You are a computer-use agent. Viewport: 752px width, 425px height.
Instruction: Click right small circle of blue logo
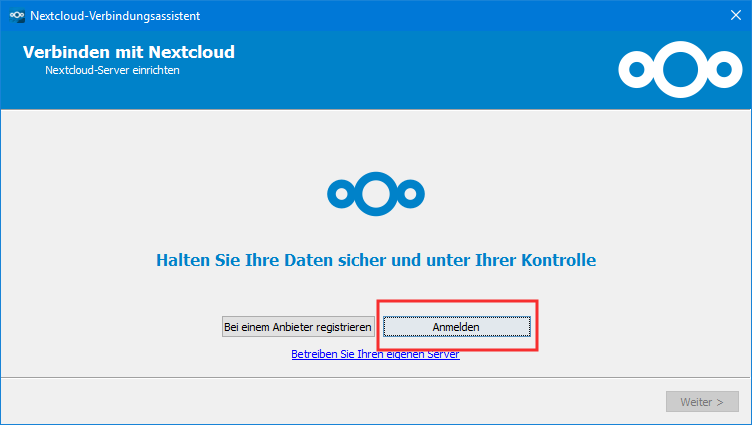pos(411,192)
